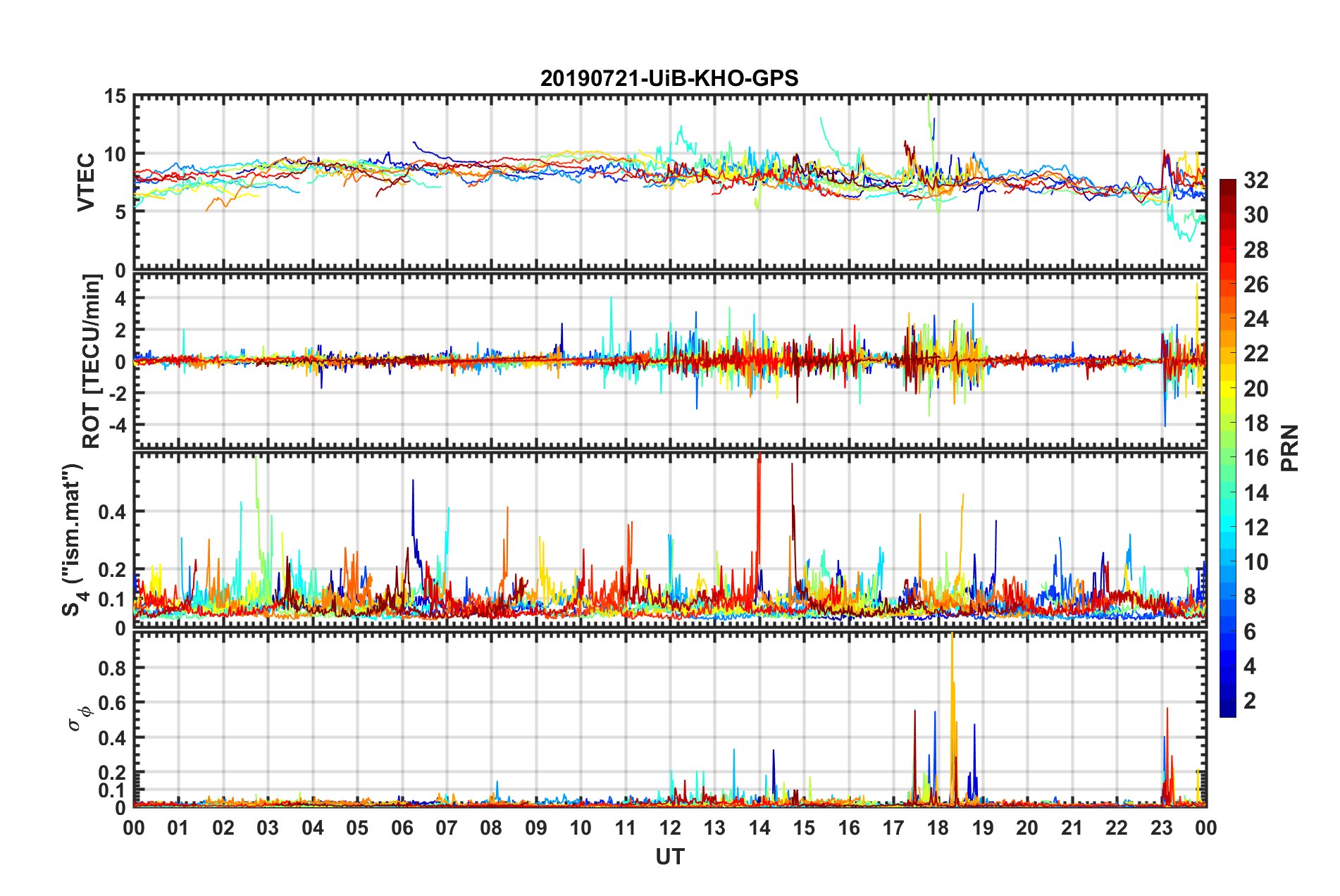Click hour tick "12" on the UT axis
Image resolution: width=1340 pixels, height=896 pixels.
tap(670, 828)
